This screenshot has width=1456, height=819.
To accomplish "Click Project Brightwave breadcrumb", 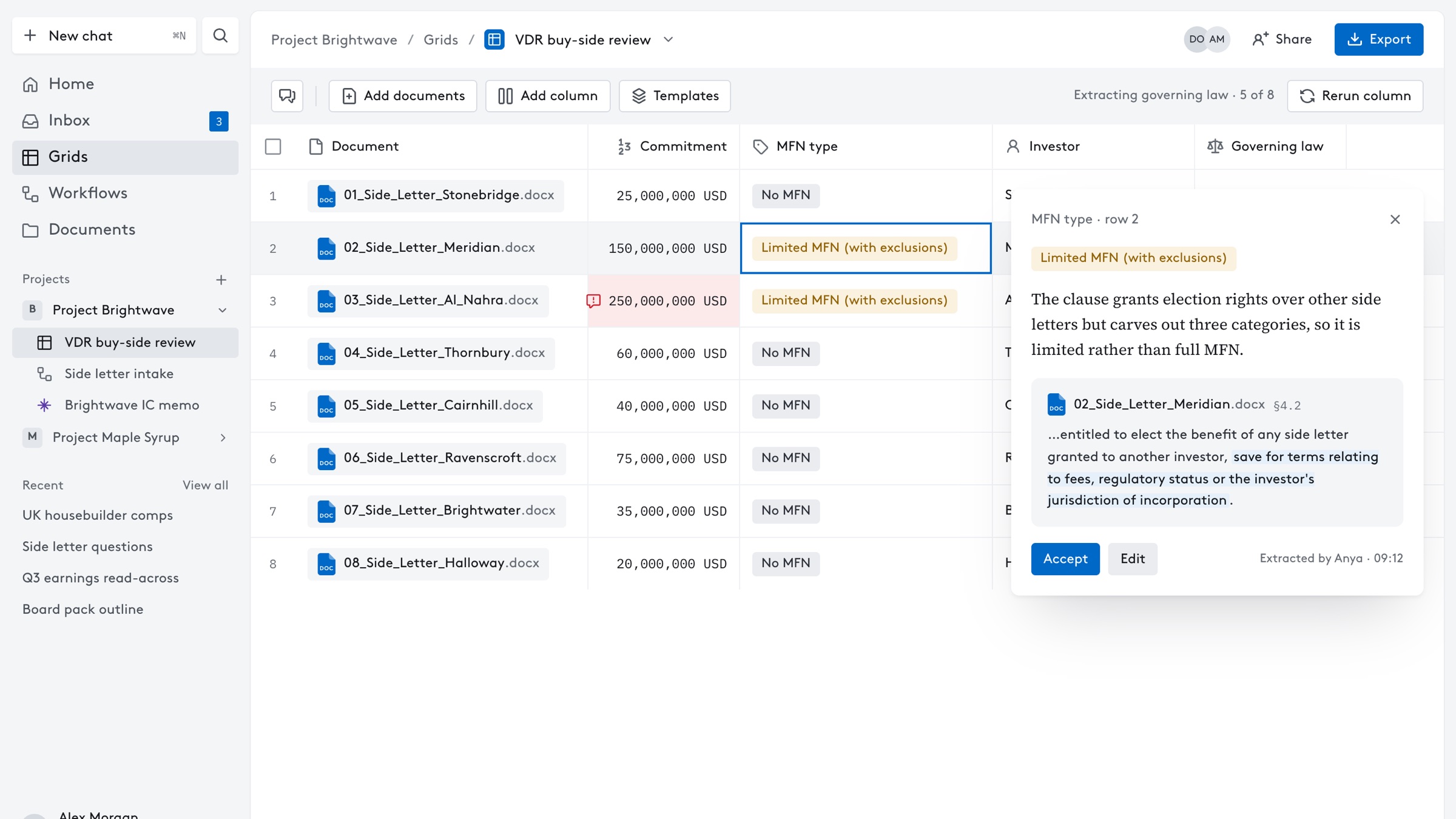I will [x=334, y=39].
